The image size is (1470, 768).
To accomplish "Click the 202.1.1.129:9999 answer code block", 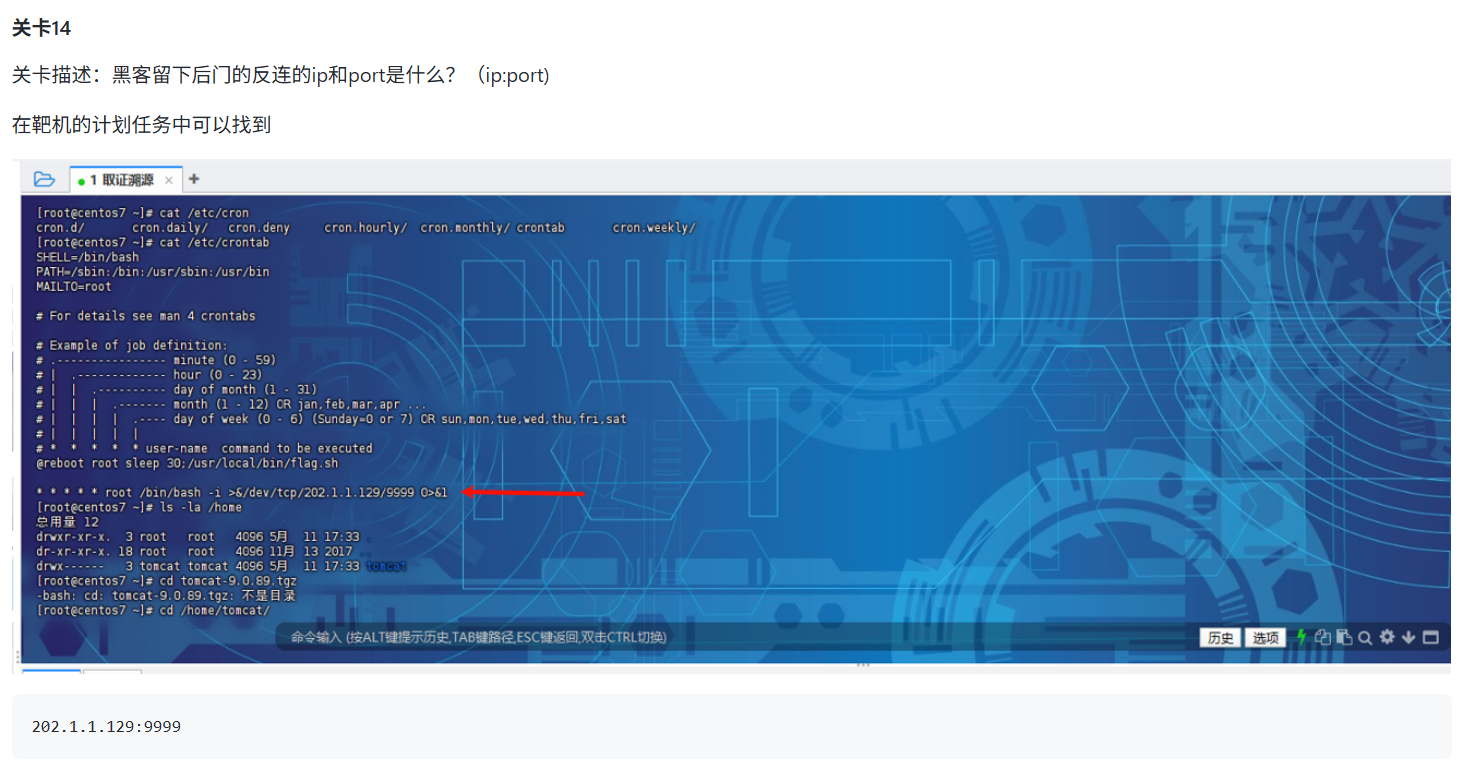I will tap(731, 726).
